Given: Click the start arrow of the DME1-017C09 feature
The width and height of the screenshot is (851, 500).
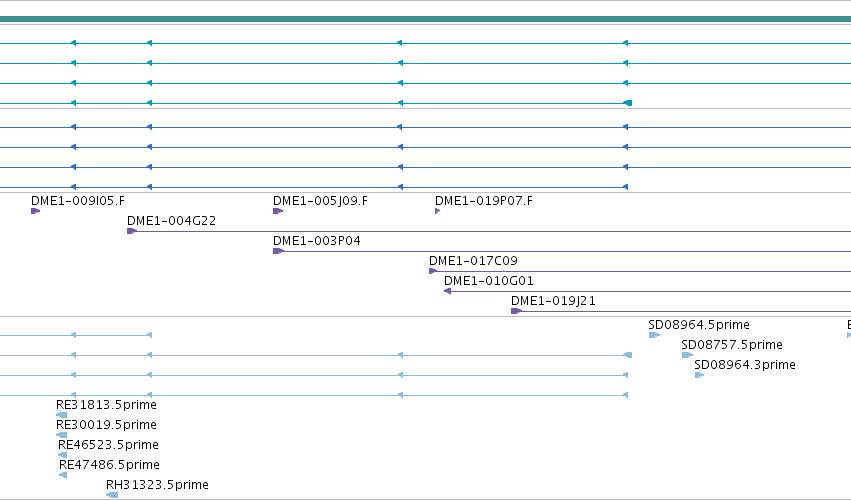Looking at the screenshot, I should (433, 271).
